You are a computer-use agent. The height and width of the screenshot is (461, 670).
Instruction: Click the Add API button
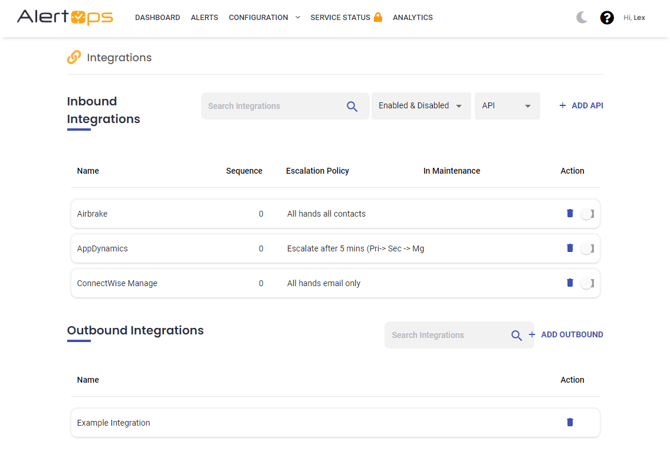[x=581, y=106]
